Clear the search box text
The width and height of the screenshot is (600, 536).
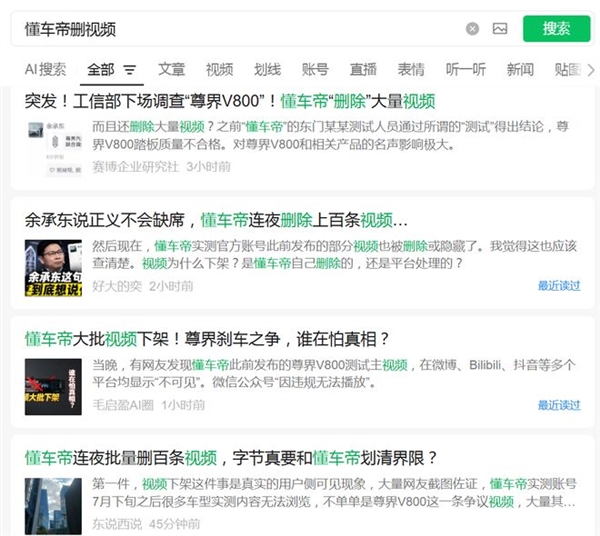click(x=472, y=29)
